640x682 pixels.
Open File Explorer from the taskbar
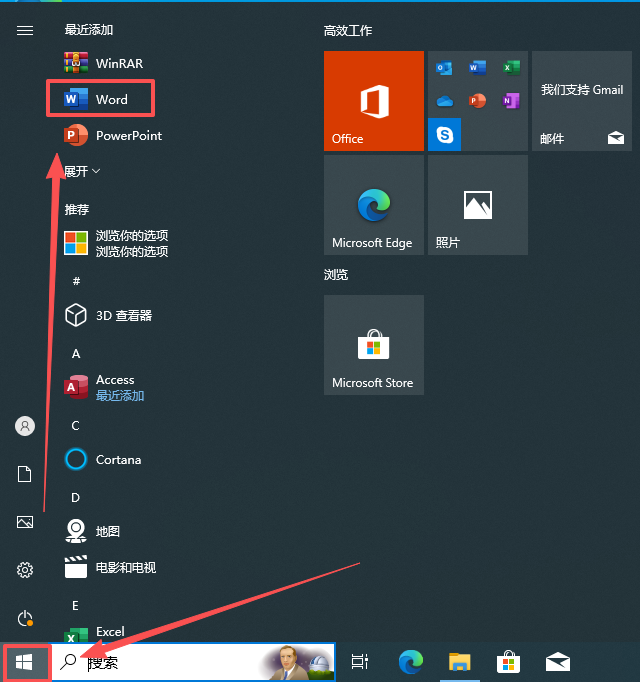[460, 662]
